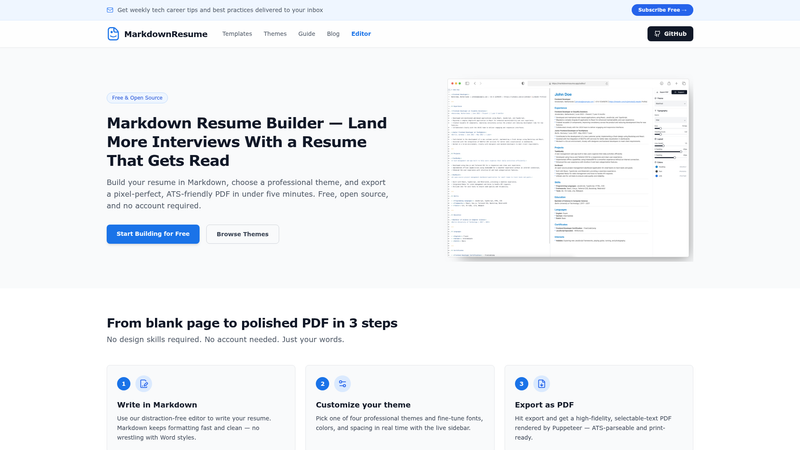The height and width of the screenshot is (450, 800).
Task: Click the 'From blank page to polished PDF' heading
Action: 252,323
